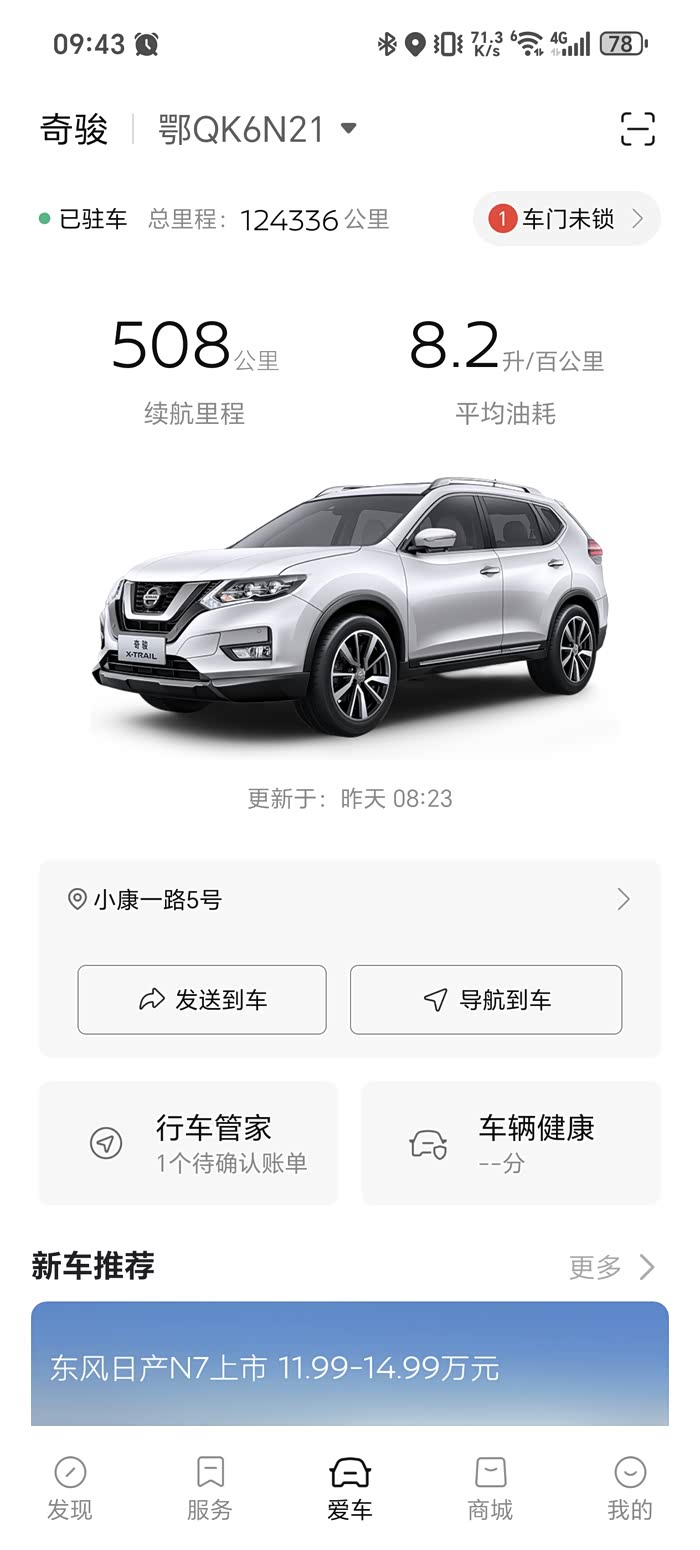Viewport: 700px width, 1550px height.
Task: Go to the 我的 profile tab
Action: pos(630,1488)
